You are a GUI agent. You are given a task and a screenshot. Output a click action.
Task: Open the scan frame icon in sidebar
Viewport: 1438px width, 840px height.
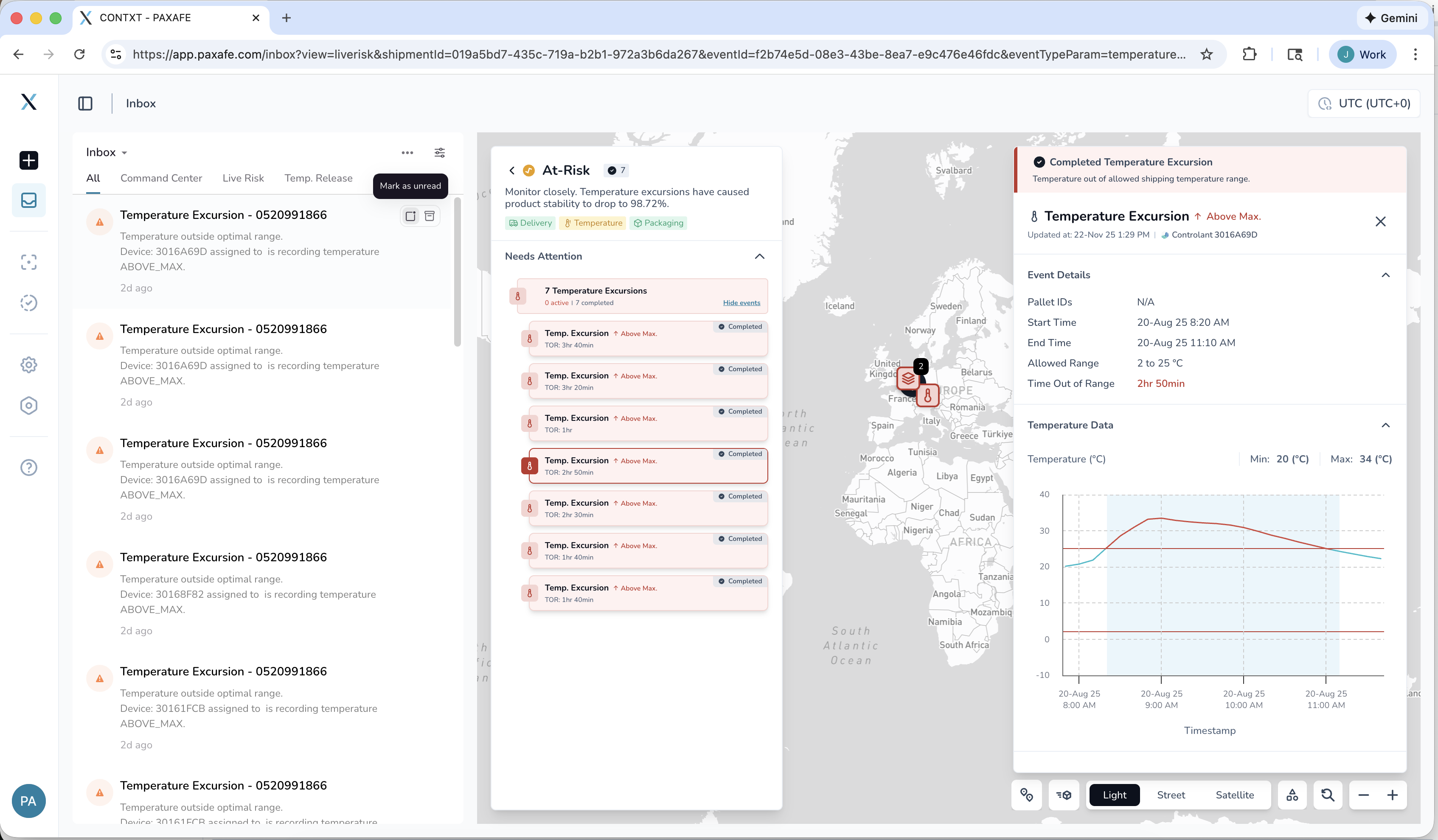click(28, 262)
